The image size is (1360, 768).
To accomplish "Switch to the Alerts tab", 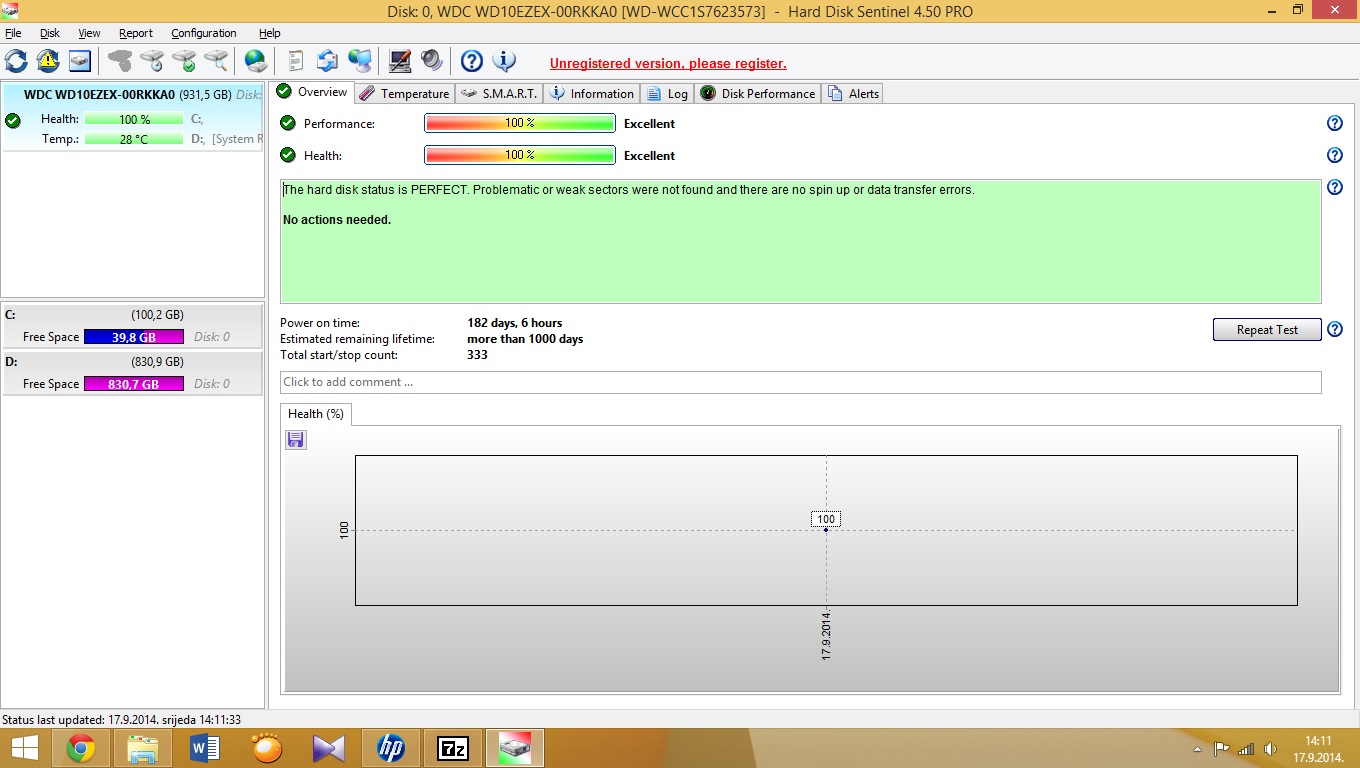I will click(x=853, y=93).
